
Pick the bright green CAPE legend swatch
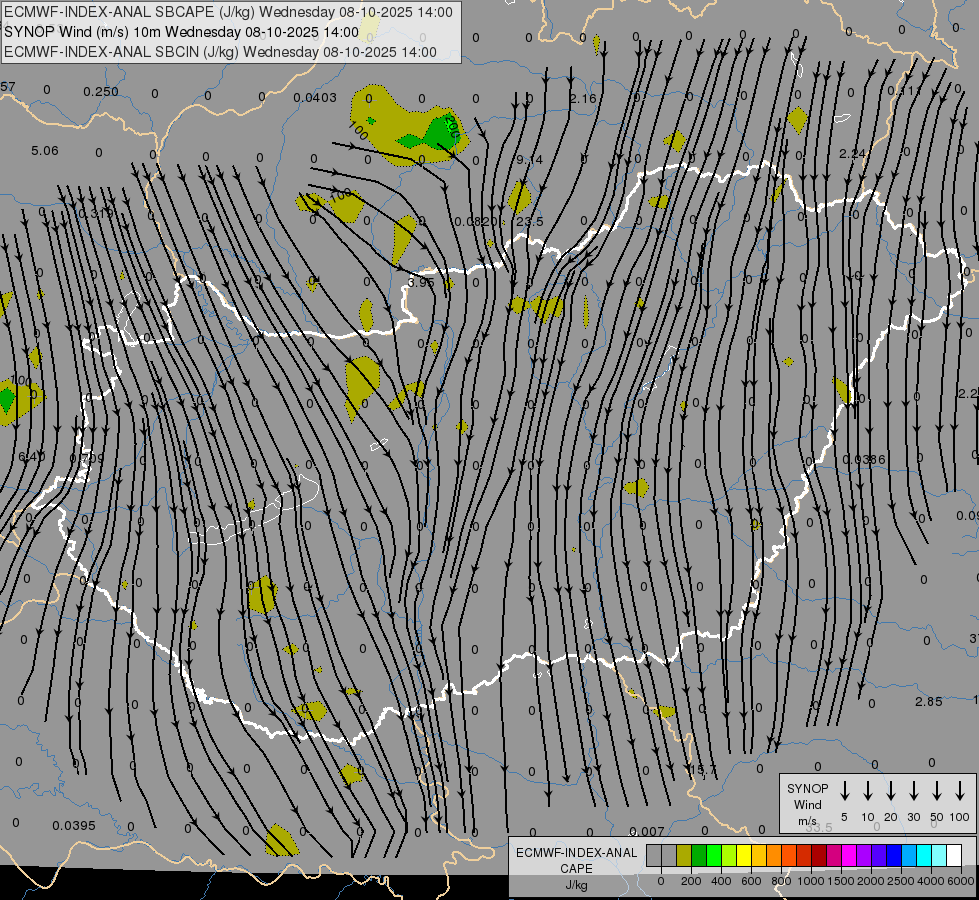[x=714, y=856]
